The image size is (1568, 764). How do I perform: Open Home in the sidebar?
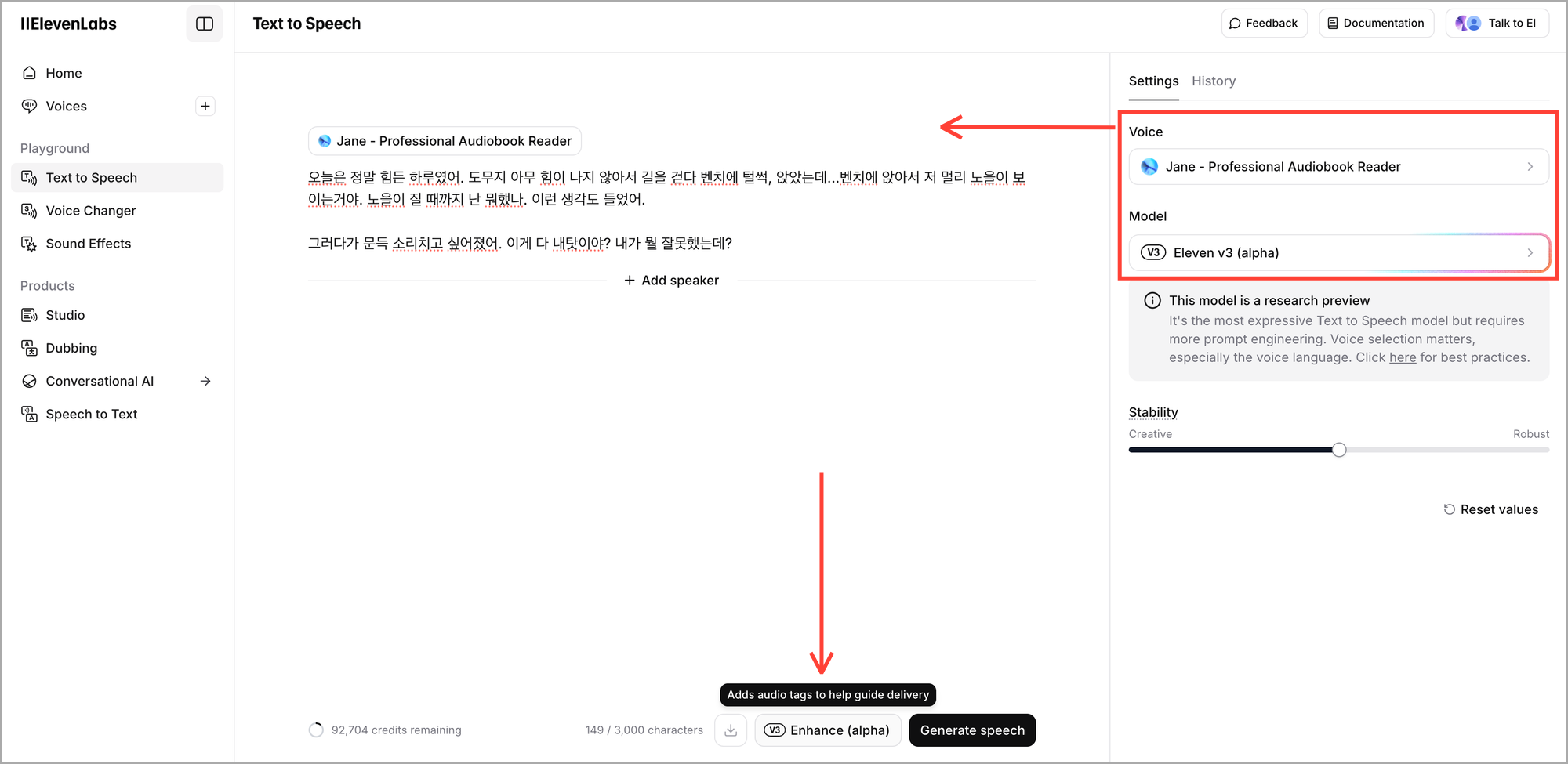118,73
